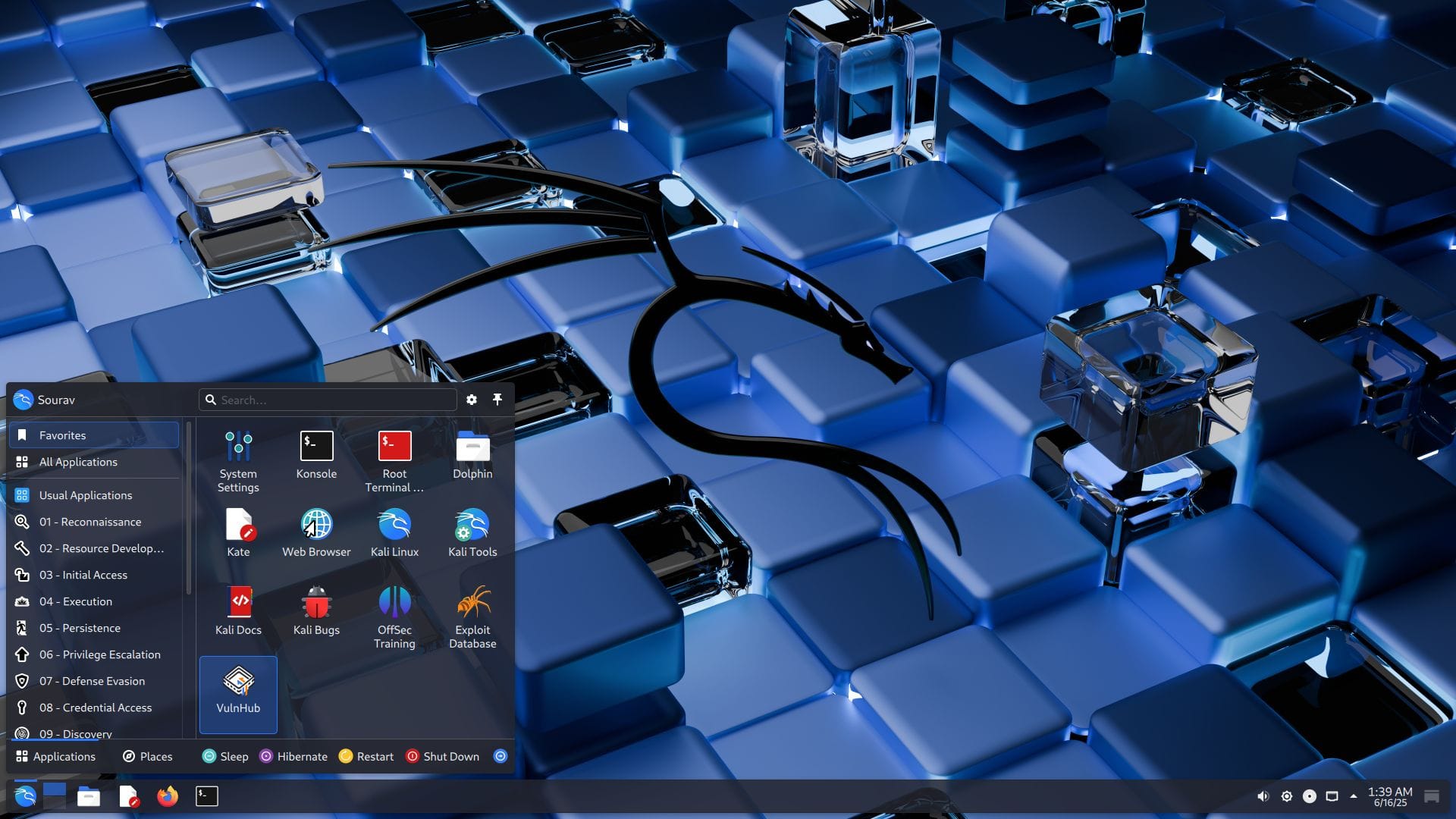Open volume control in the system tray
The image size is (1456, 819).
[x=1262, y=796]
